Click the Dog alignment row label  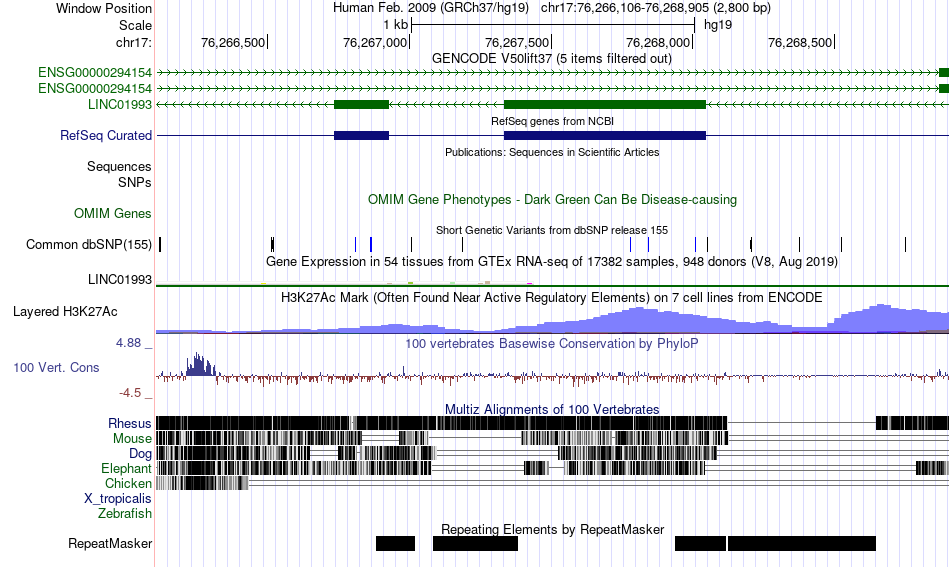coord(140,454)
